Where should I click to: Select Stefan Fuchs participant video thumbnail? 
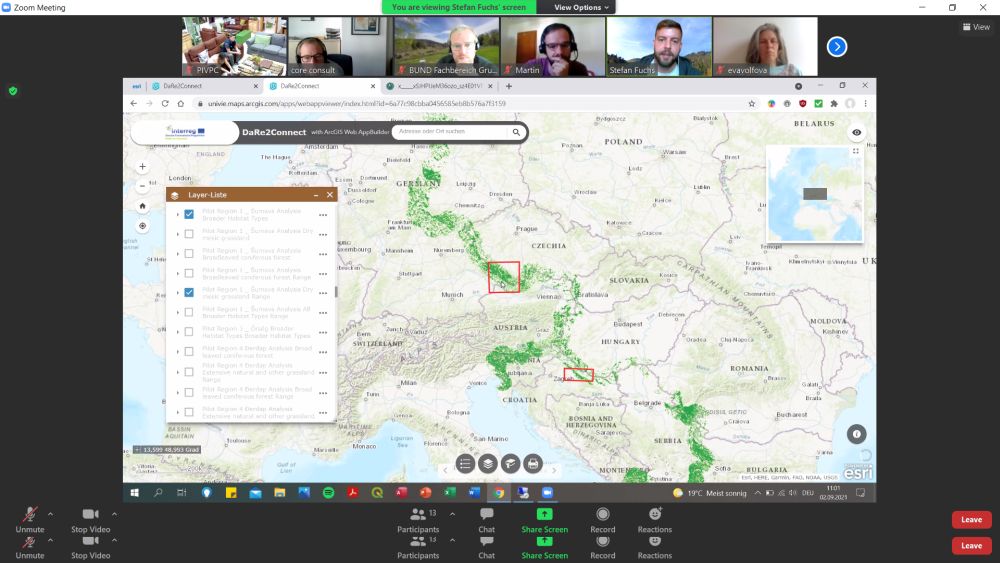(659, 47)
